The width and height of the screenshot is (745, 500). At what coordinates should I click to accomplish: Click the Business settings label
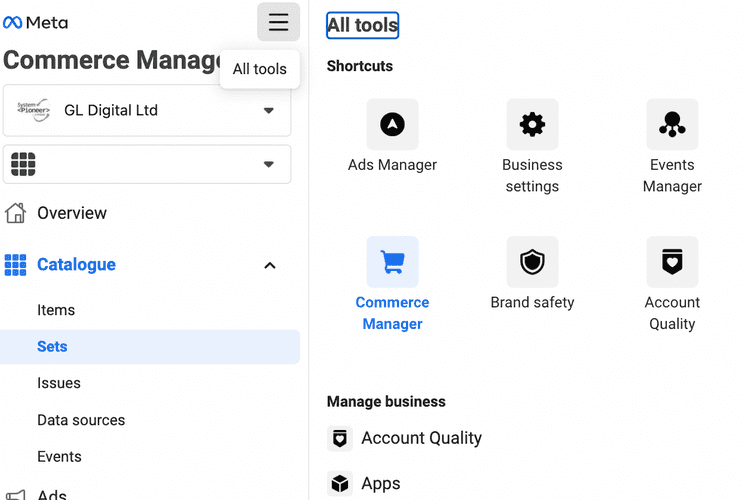(532, 175)
